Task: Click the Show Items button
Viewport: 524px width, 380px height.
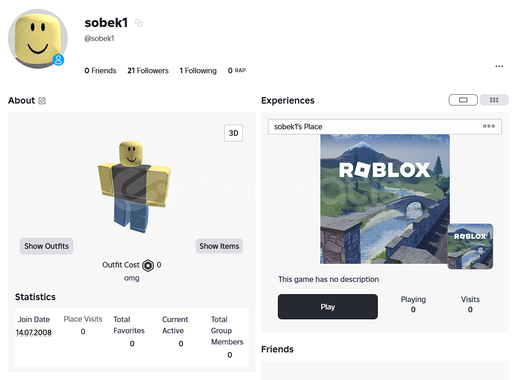Action: coord(219,246)
